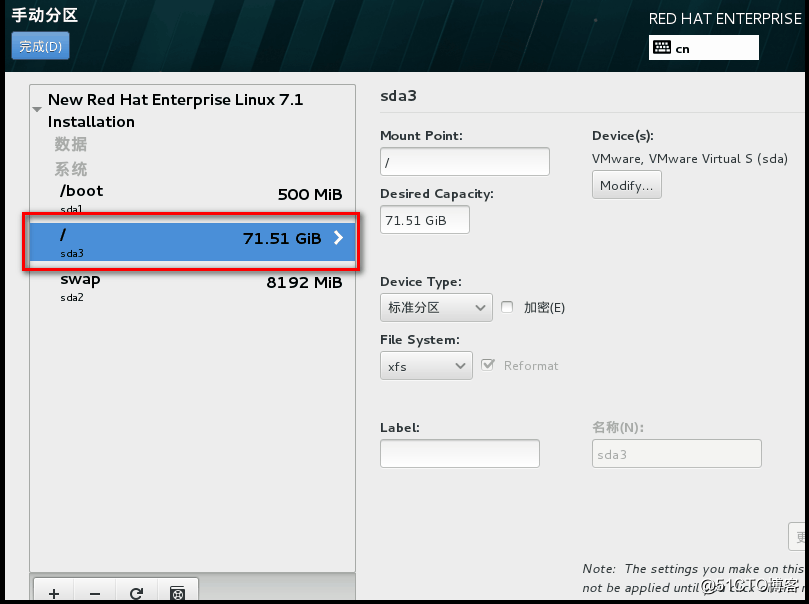This screenshot has width=809, height=604.
Task: Click the sda3 heading title
Action: coord(398,96)
